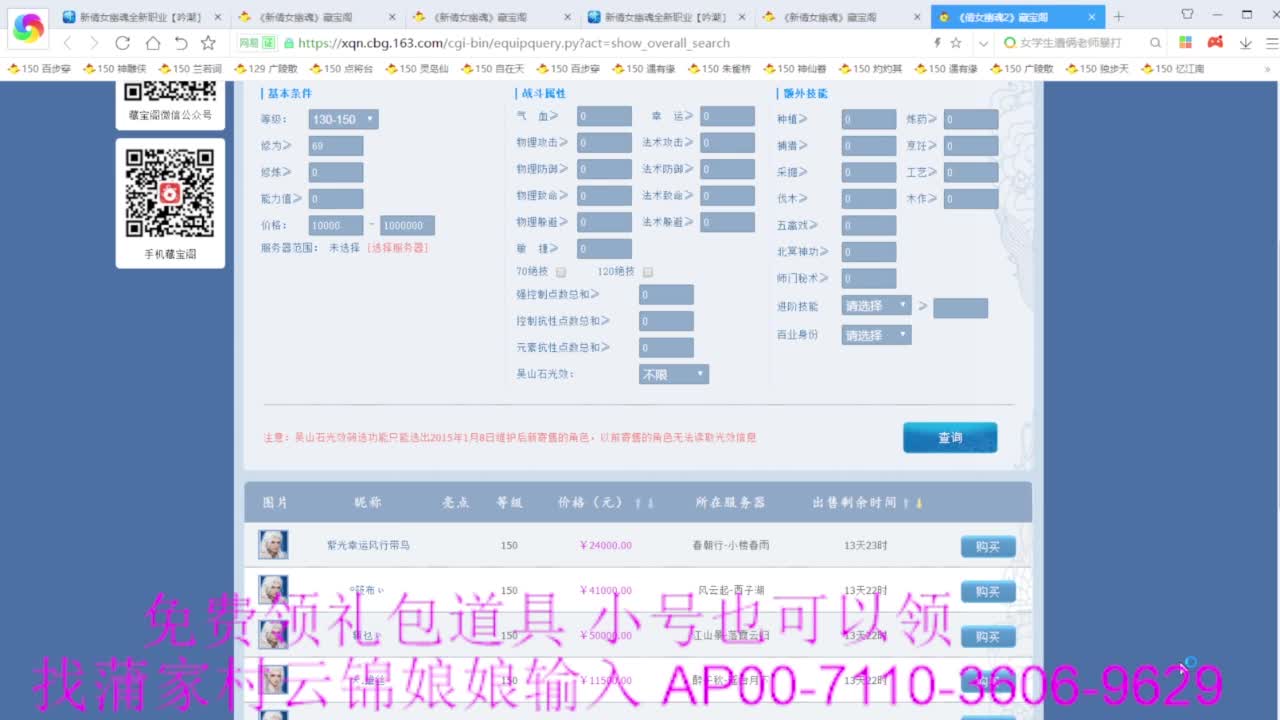Open bookmark 150 灵总仙
The image size is (1280, 720).
pyautogui.click(x=416, y=69)
